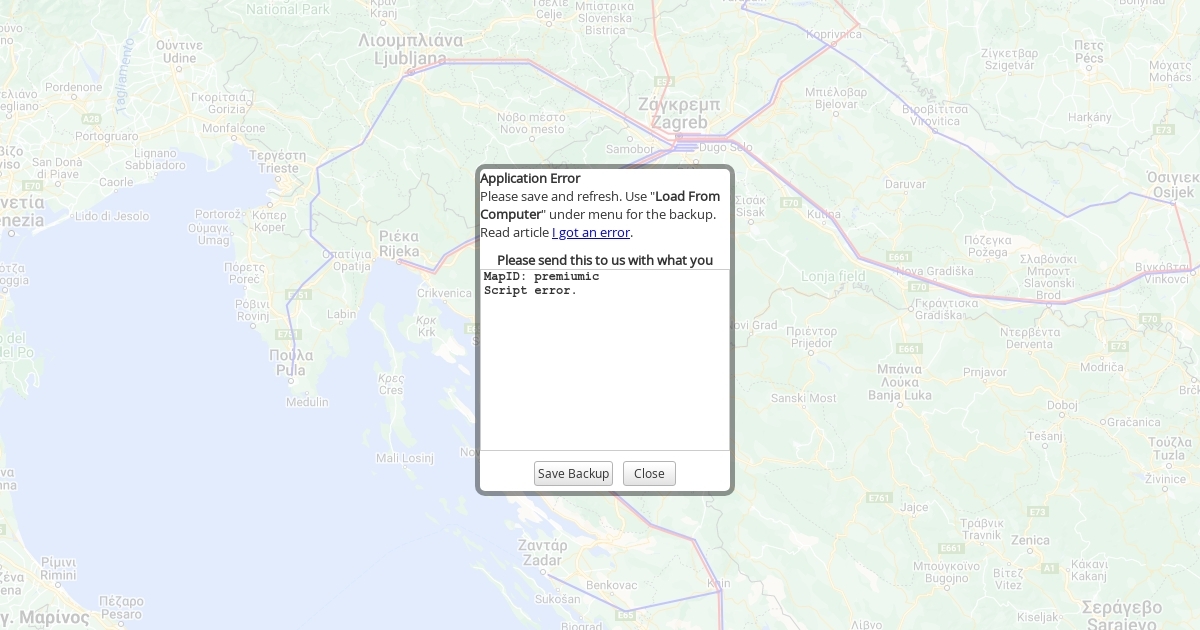
Task: Click the Cres island label on map
Action: click(x=390, y=384)
